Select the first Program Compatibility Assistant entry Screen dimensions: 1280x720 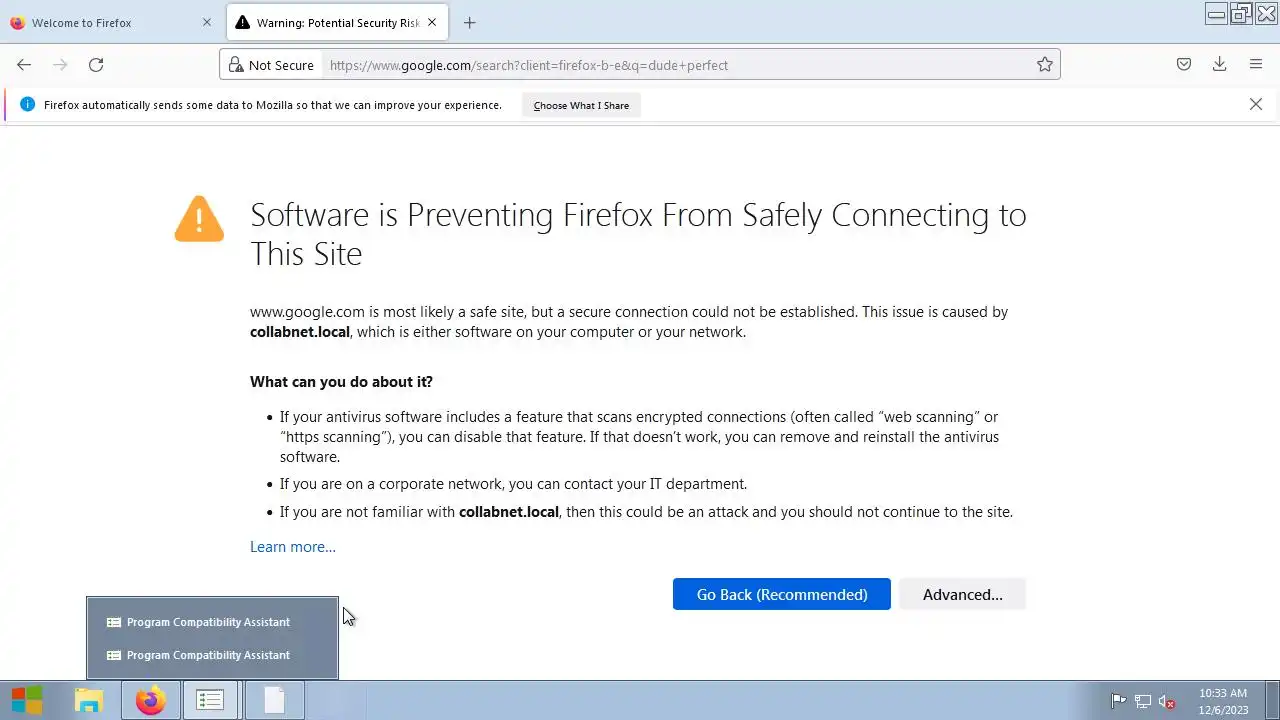208,622
